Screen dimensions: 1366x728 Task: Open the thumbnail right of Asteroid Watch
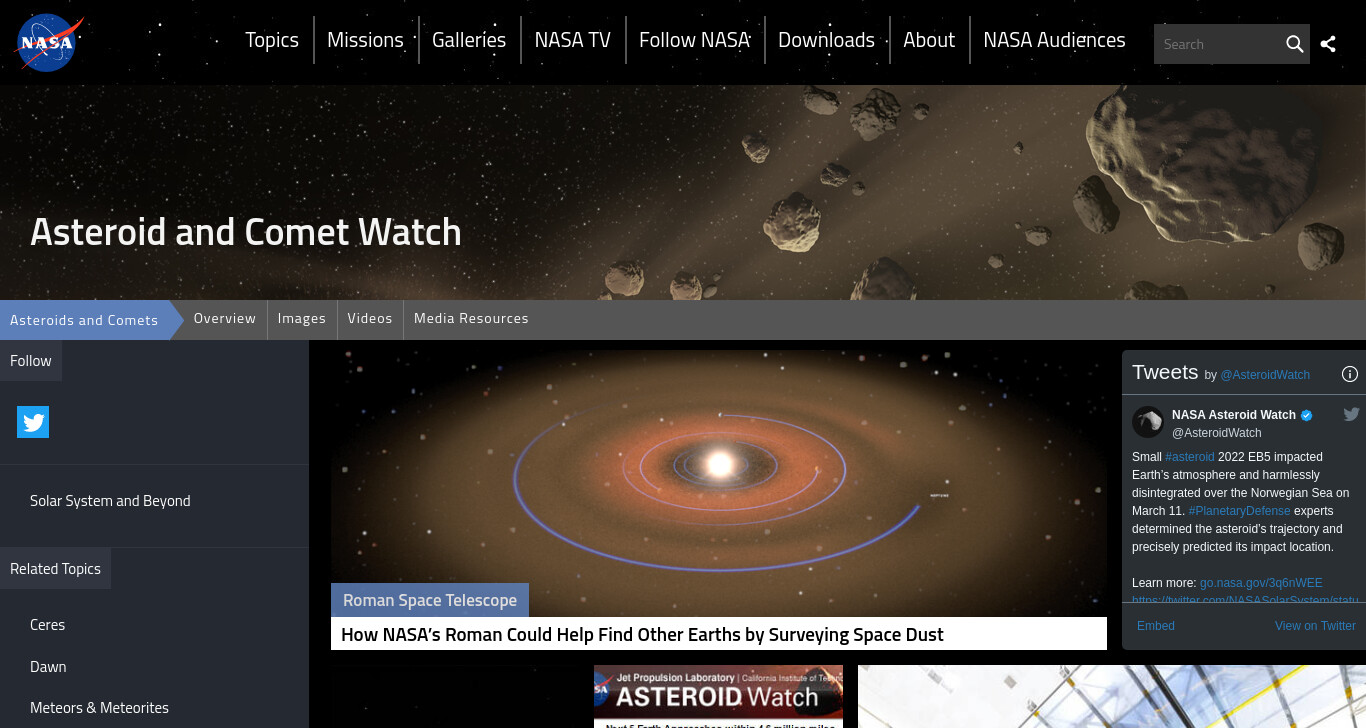point(1112,696)
